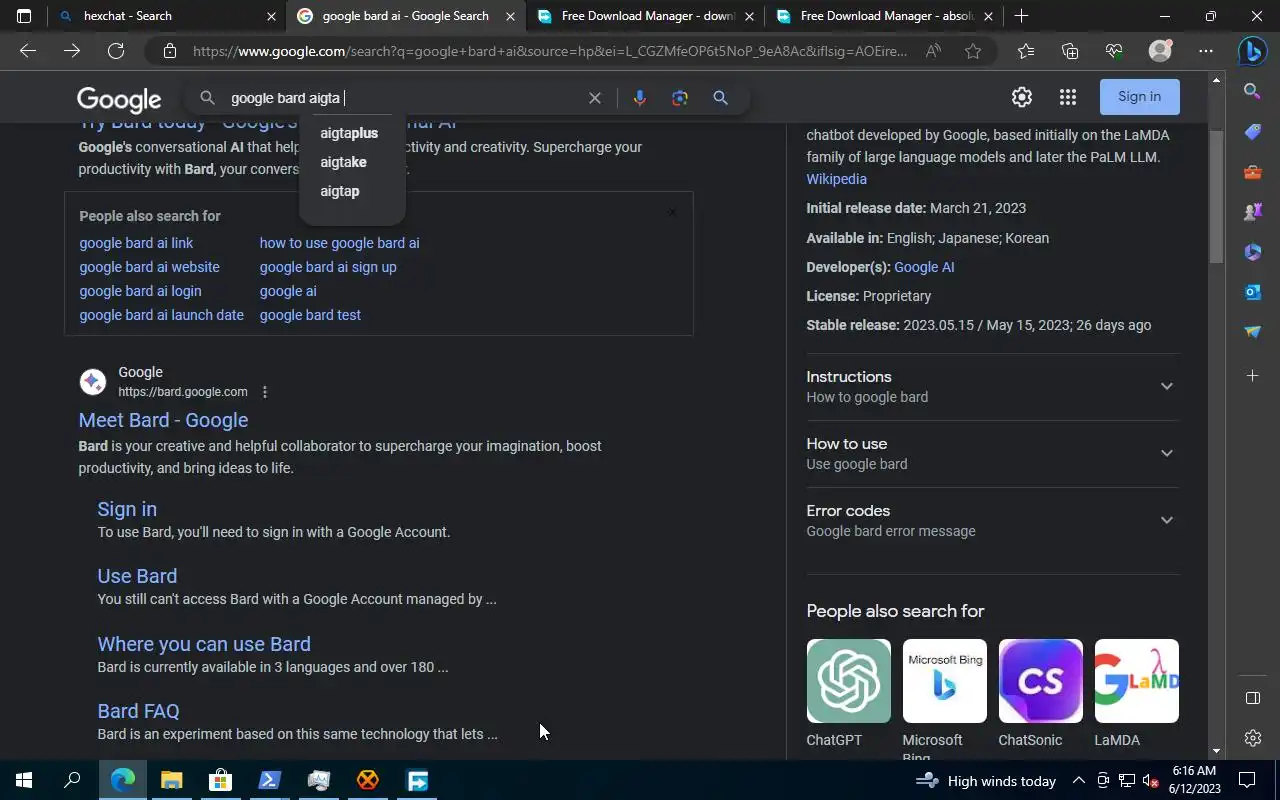Open Google Lens image search
Viewport: 1280px width, 800px height.
pyautogui.click(x=680, y=98)
